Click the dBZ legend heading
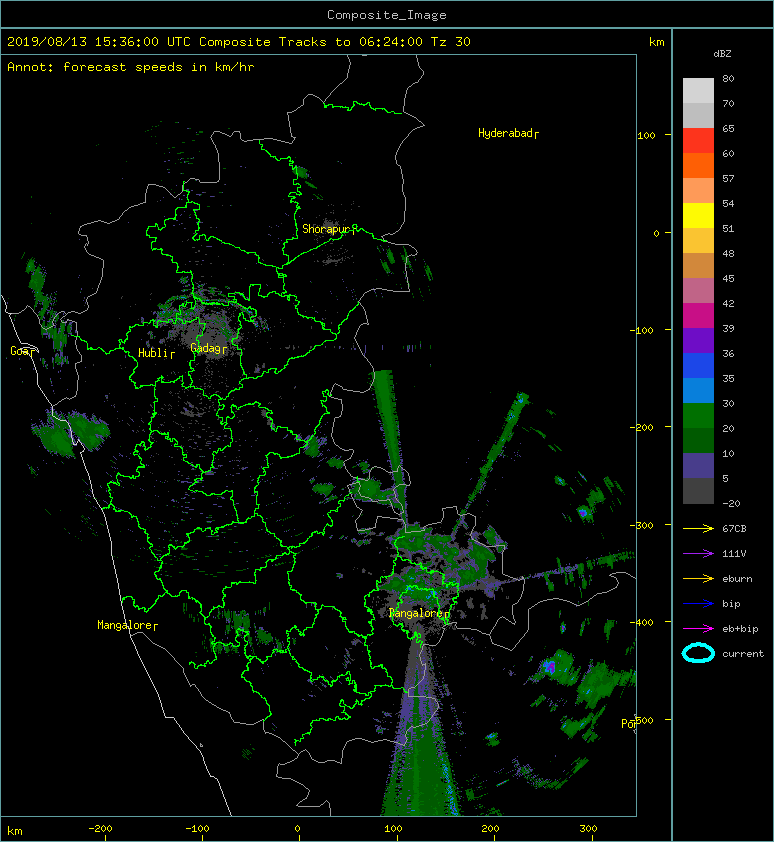Image resolution: width=774 pixels, height=842 pixels. (722, 54)
